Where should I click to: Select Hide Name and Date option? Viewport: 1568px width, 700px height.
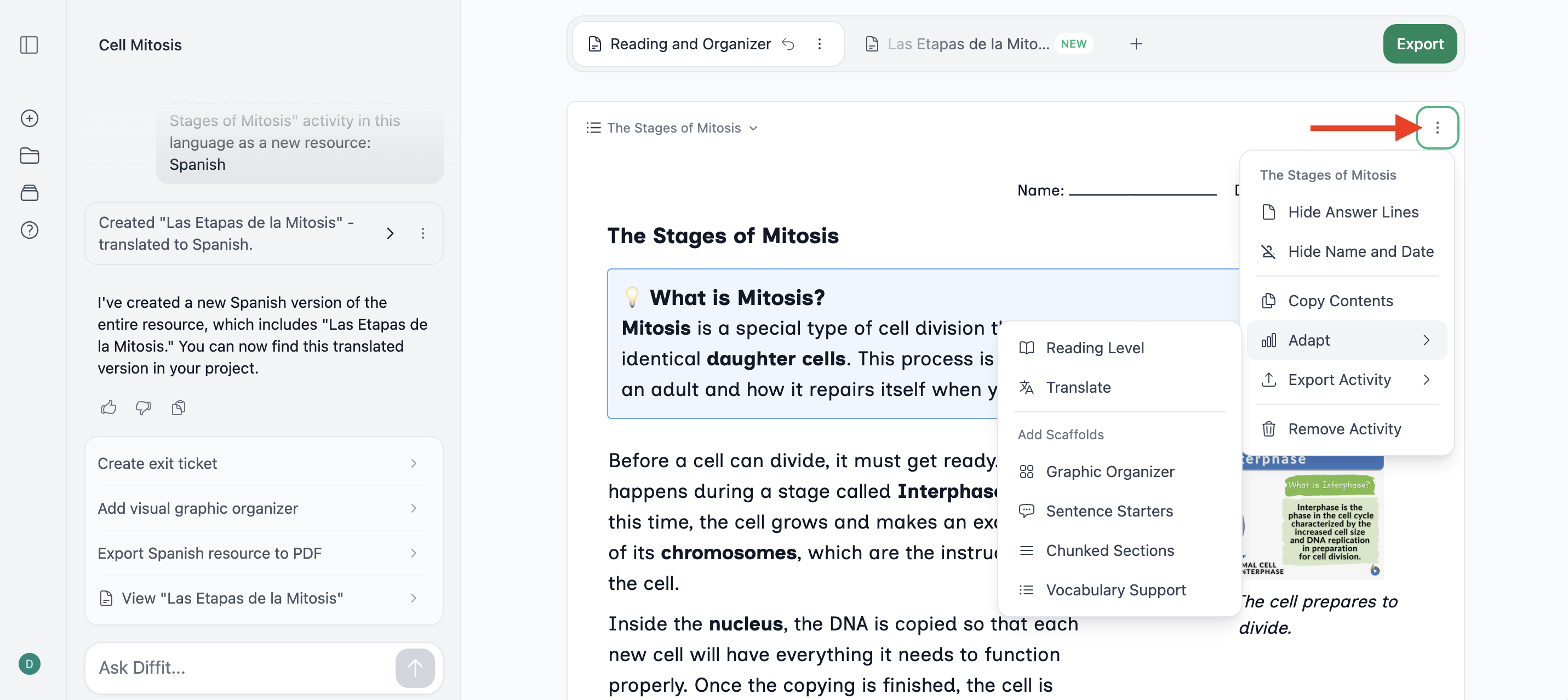tap(1347, 251)
